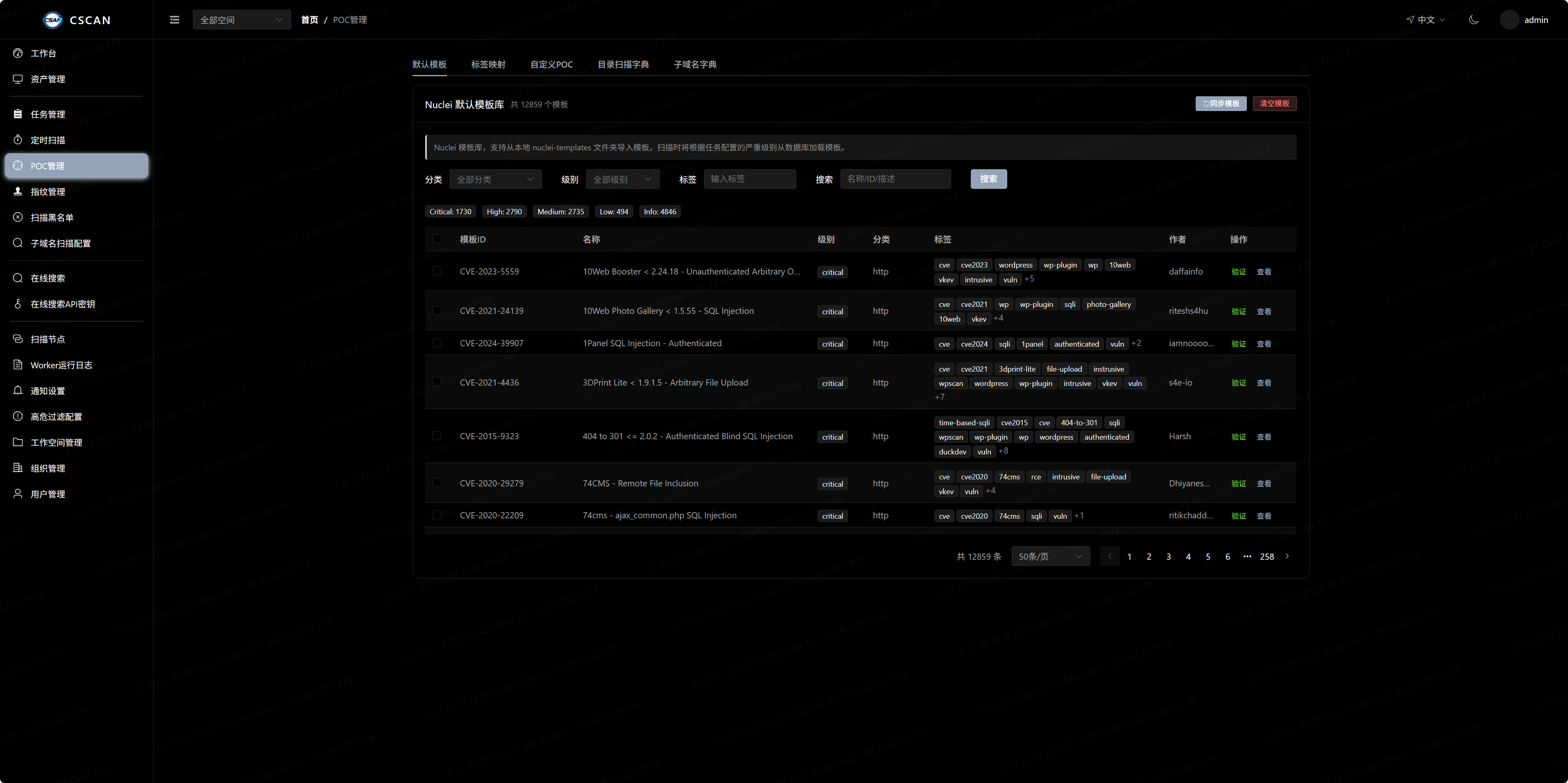Click 查看 for CVE-2021-24139
The width and height of the screenshot is (1568, 783).
click(1264, 312)
